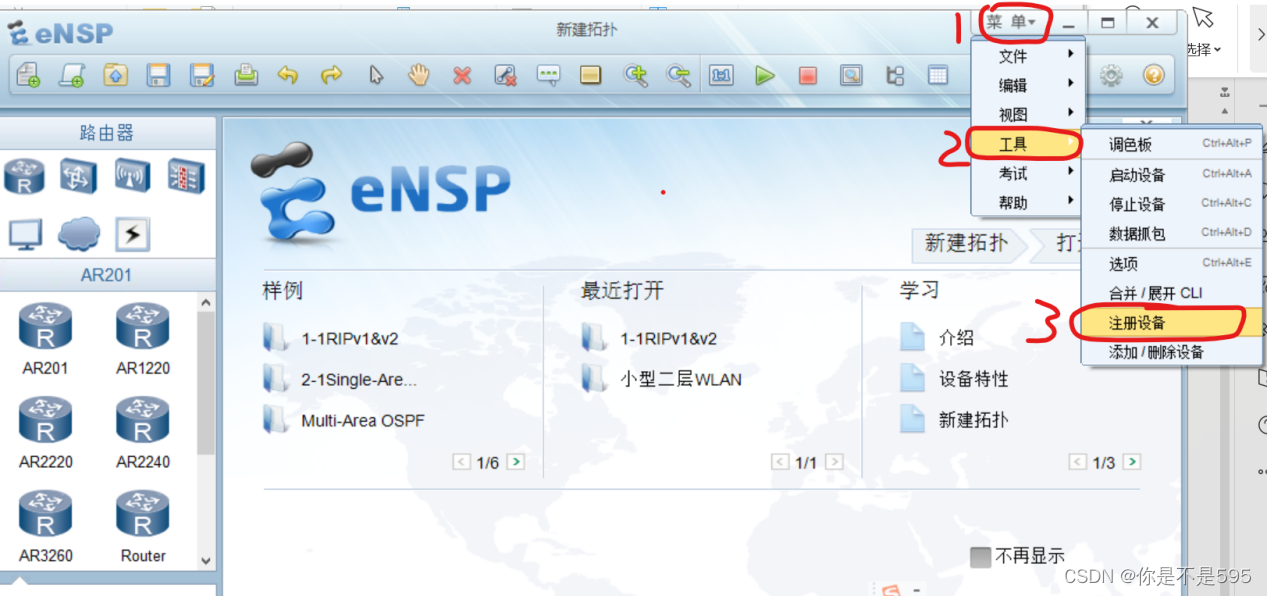The image size is (1267, 596).
Task: Click the Save As icon with pencil
Action: [202, 75]
